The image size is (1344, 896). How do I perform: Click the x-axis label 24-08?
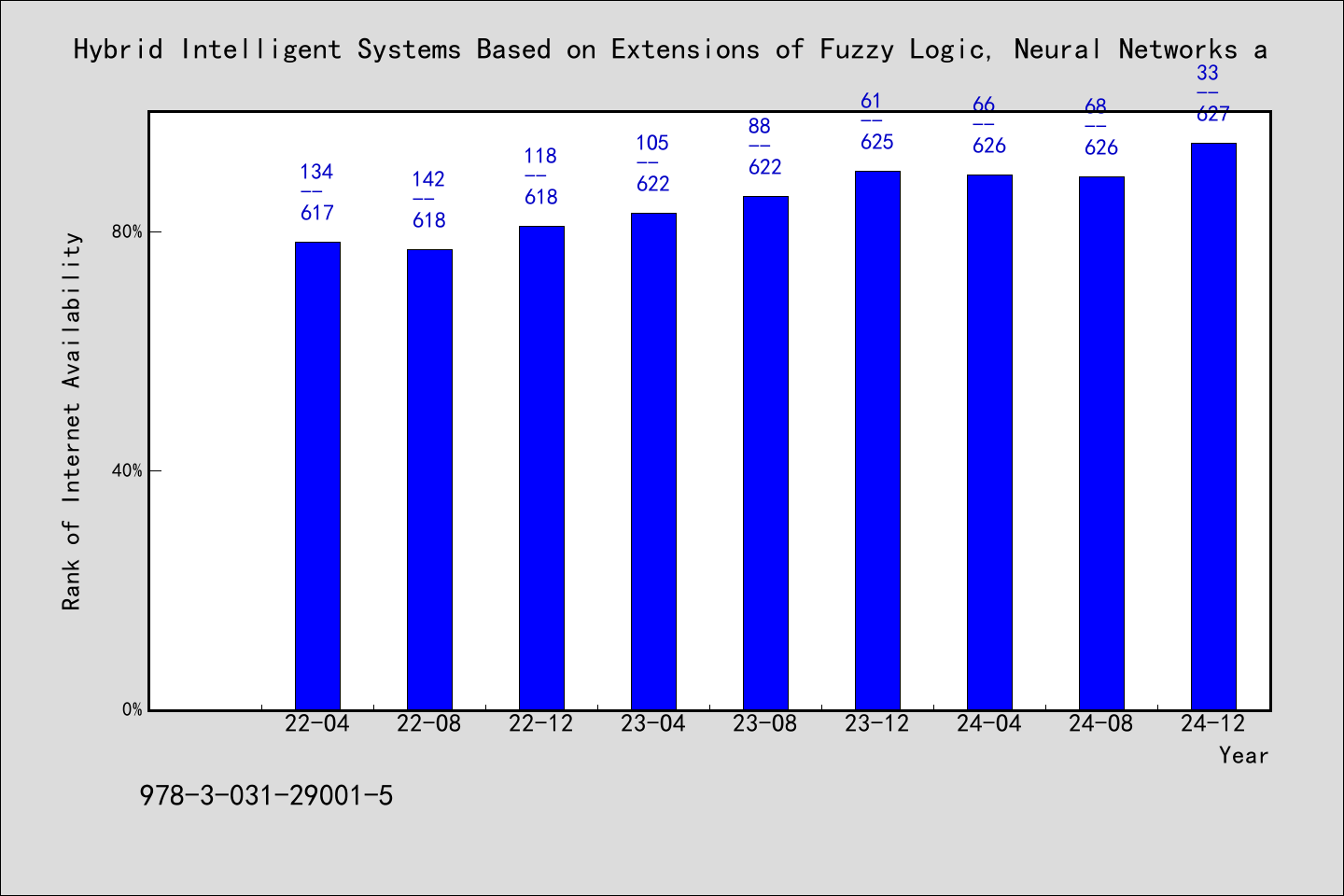1101,724
